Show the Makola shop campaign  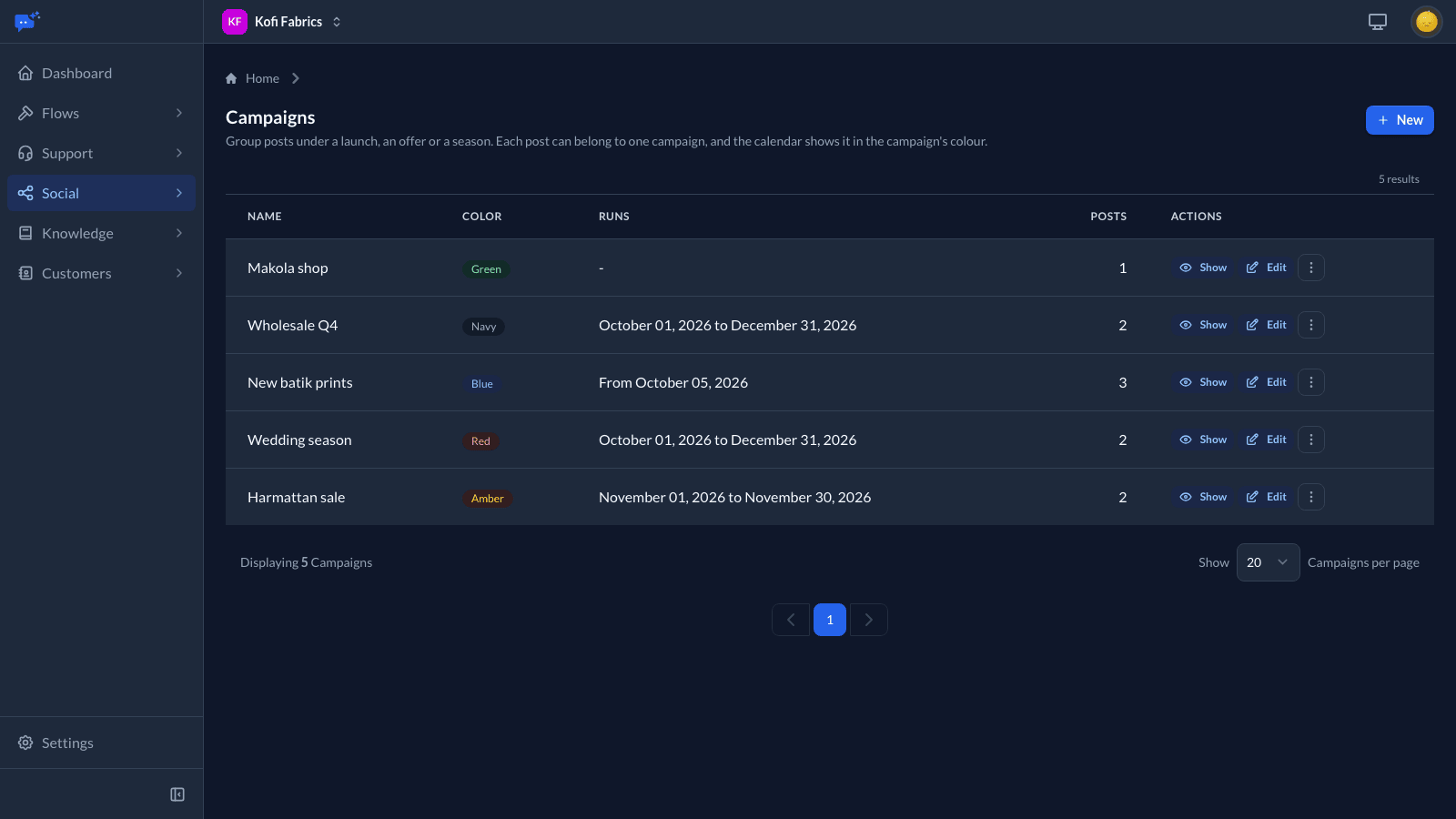coord(1203,268)
